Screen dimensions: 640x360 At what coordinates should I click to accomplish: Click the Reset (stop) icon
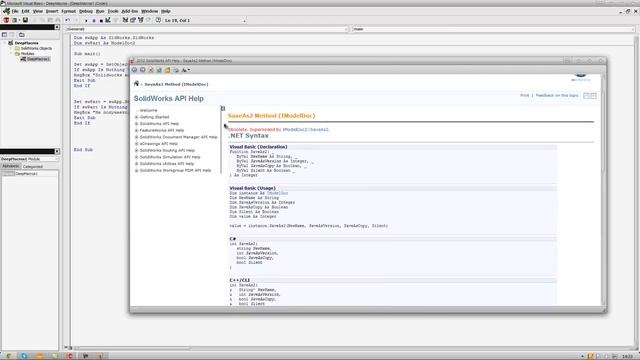(x=101, y=20)
